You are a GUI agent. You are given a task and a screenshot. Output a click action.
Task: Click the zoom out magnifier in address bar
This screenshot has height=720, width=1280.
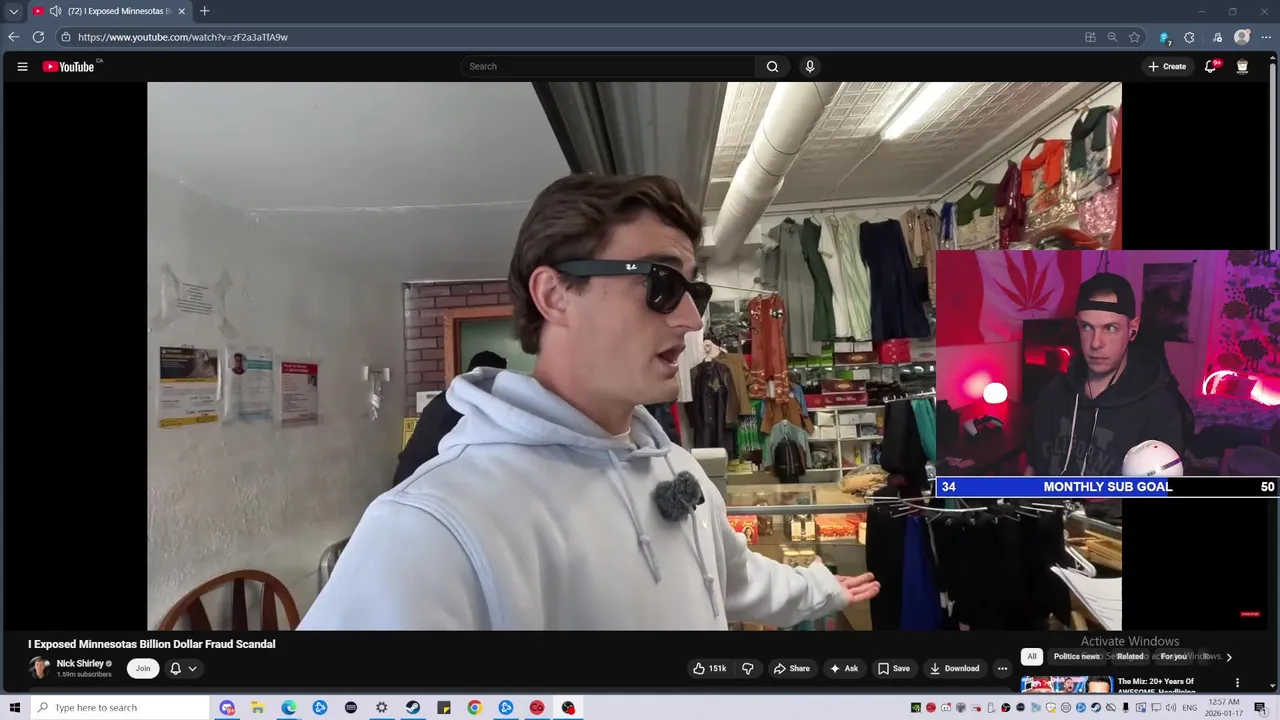coord(1112,37)
